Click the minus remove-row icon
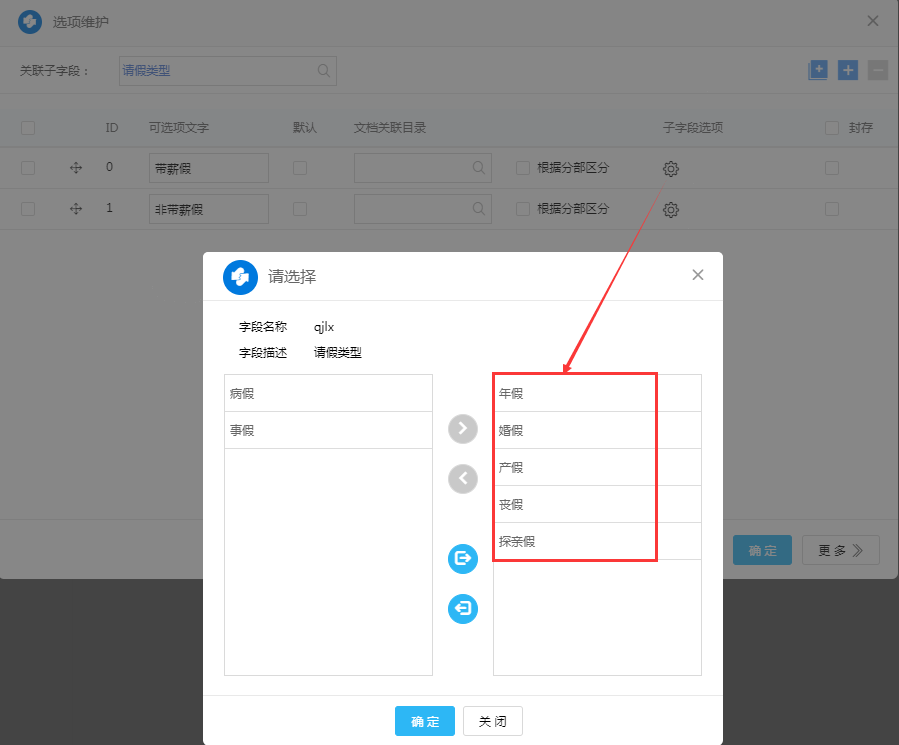899x745 pixels. click(x=877, y=70)
